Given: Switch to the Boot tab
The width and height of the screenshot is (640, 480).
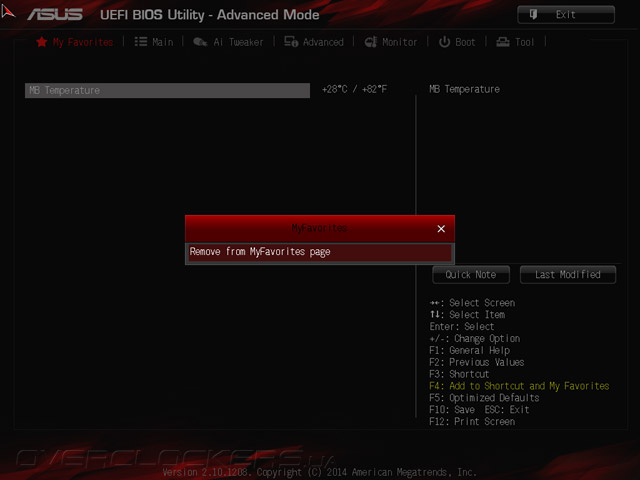Looking at the screenshot, I should click(457, 42).
